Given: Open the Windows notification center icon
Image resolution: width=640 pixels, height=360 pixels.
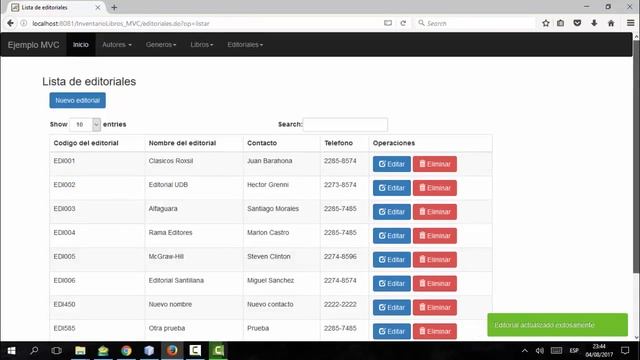Looking at the screenshot, I should point(625,351).
